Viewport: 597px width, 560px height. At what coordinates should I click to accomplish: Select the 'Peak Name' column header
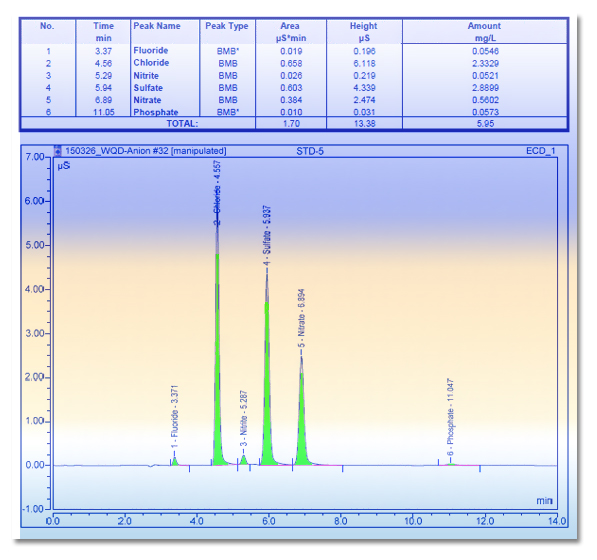pyautogui.click(x=157, y=26)
